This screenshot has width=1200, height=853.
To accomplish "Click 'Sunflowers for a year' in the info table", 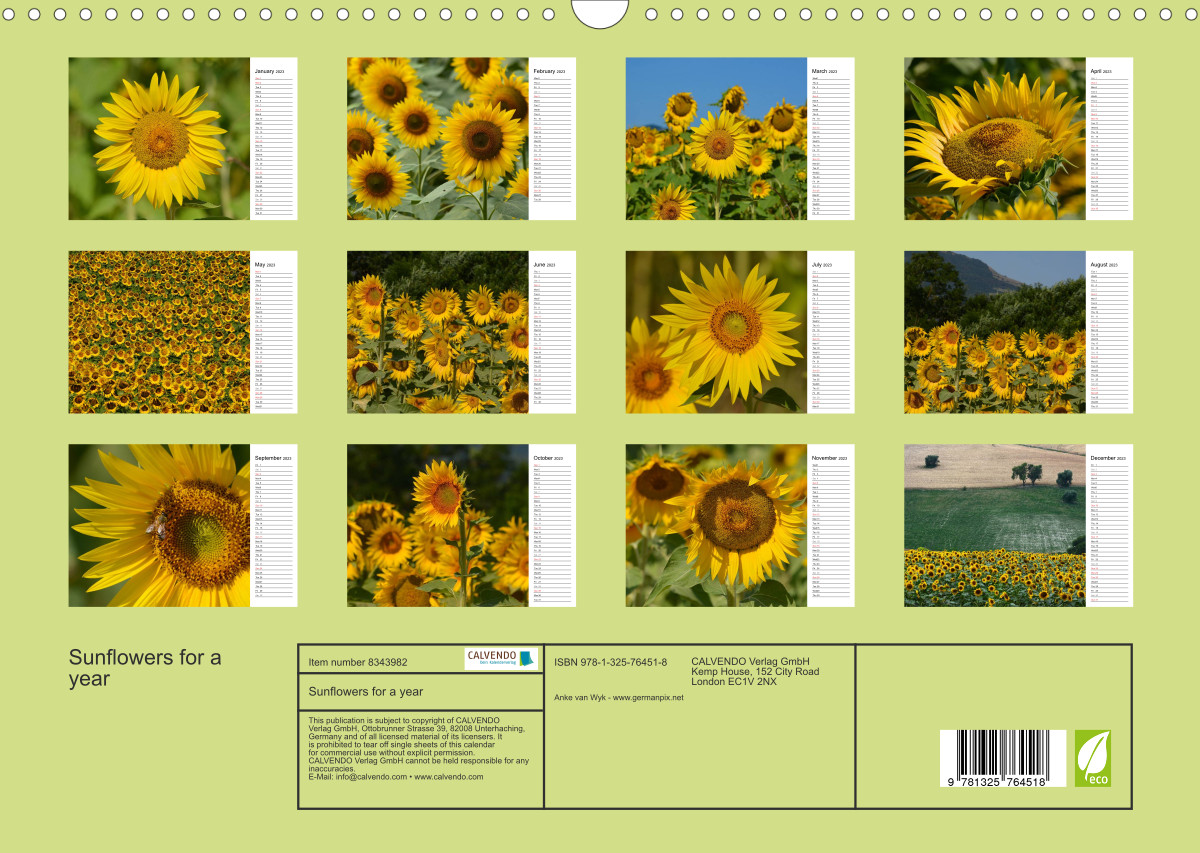I will [366, 691].
